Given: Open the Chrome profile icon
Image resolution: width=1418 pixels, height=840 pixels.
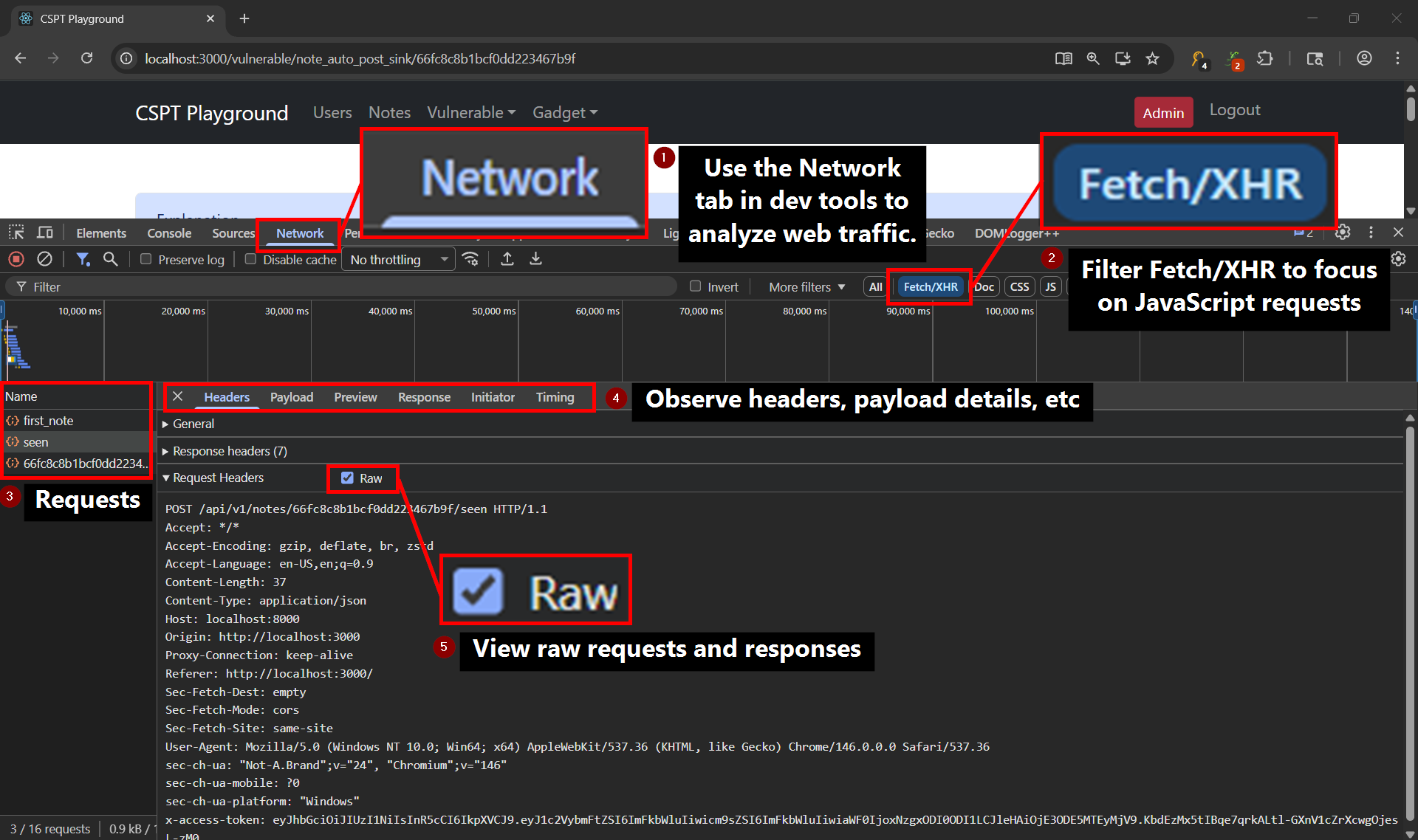Looking at the screenshot, I should click(x=1364, y=58).
